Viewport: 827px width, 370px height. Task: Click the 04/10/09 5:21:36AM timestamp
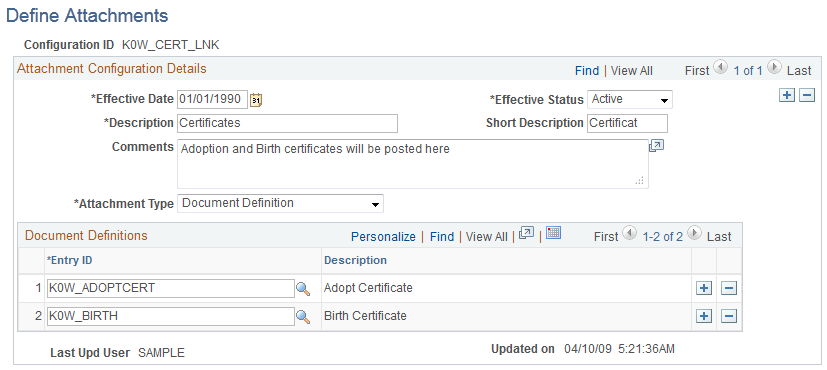click(619, 349)
